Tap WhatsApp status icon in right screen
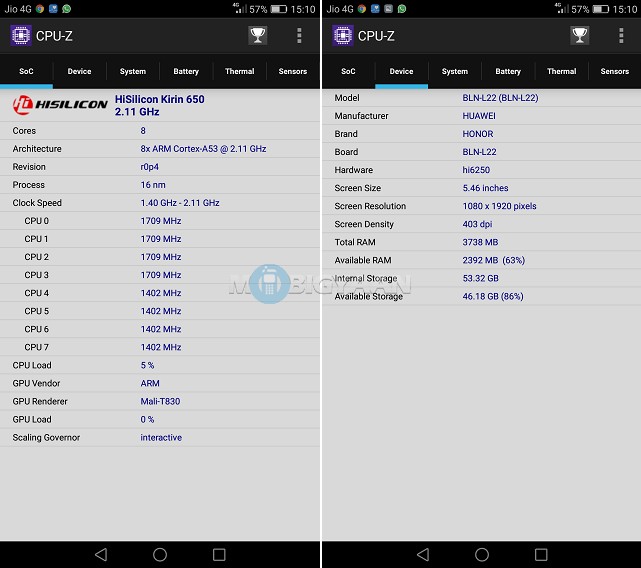 (402, 9)
